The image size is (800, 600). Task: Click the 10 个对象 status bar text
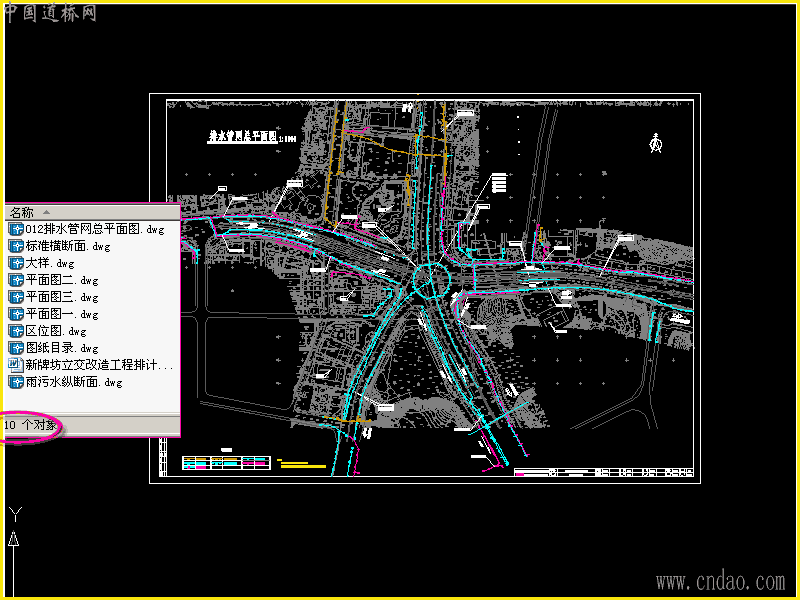tap(31, 424)
